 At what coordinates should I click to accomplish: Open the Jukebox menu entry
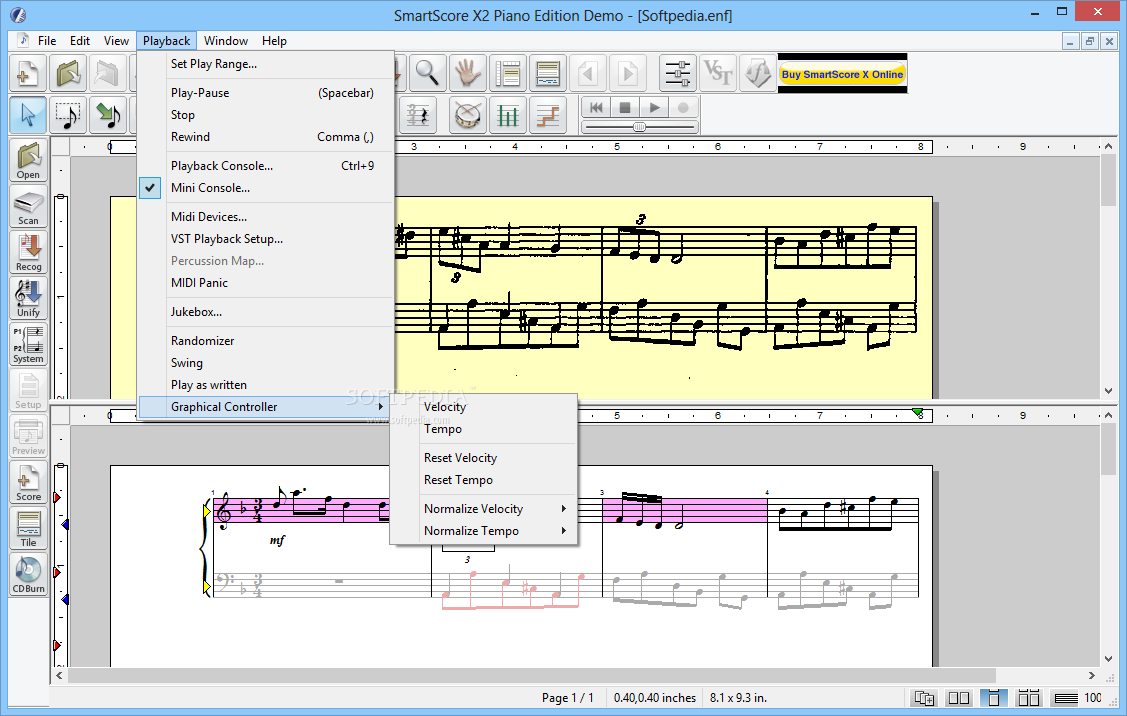coord(266,312)
